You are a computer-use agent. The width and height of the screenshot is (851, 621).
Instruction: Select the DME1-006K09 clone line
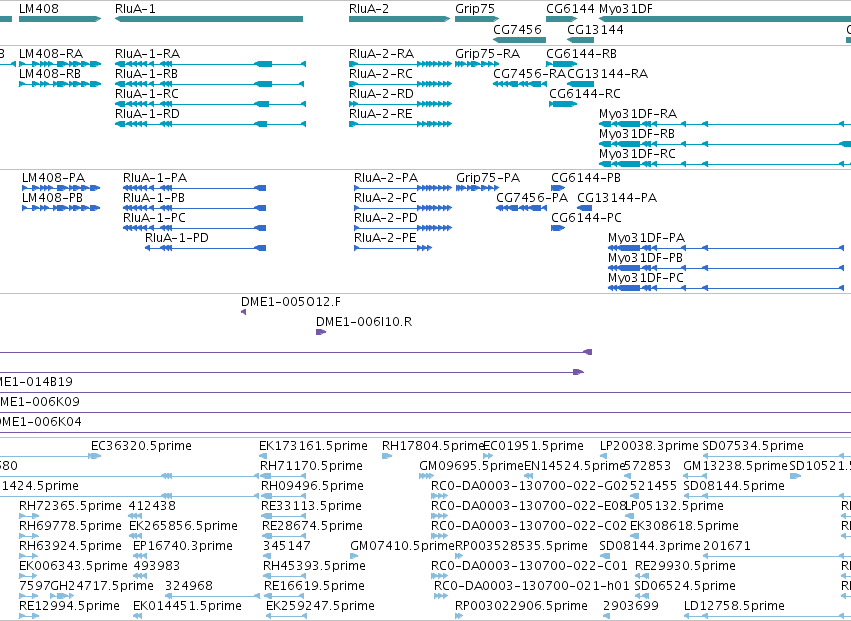(426, 412)
